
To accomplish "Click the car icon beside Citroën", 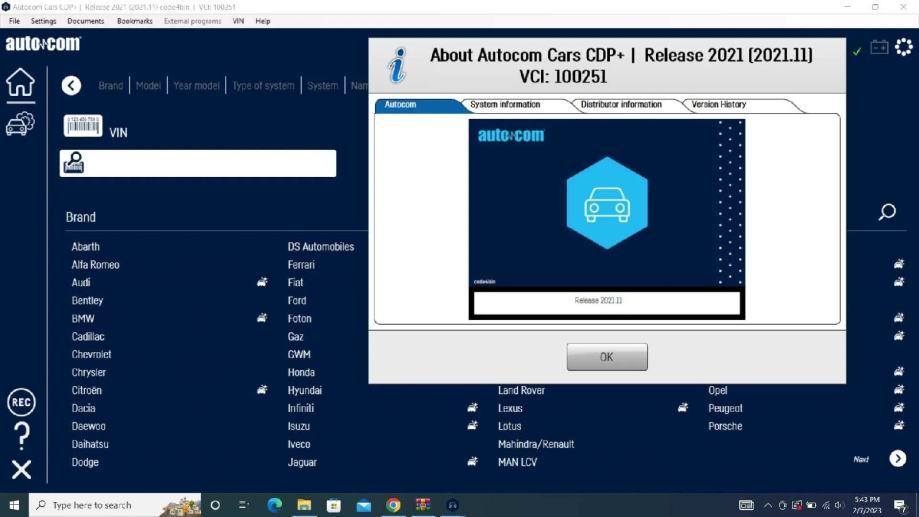I will (262, 389).
